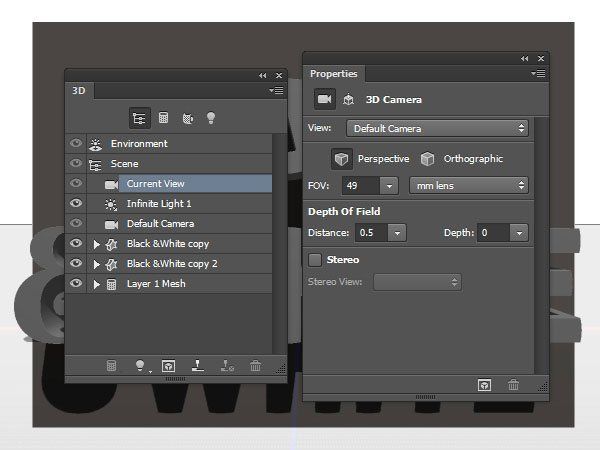Image resolution: width=600 pixels, height=450 pixels.
Task: Close the Properties panel
Action: click(541, 59)
